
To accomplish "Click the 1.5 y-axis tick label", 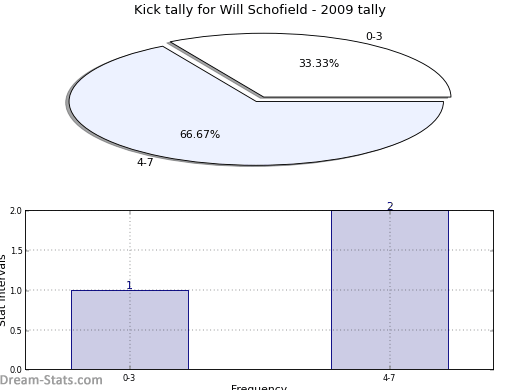I will (x=16, y=251).
